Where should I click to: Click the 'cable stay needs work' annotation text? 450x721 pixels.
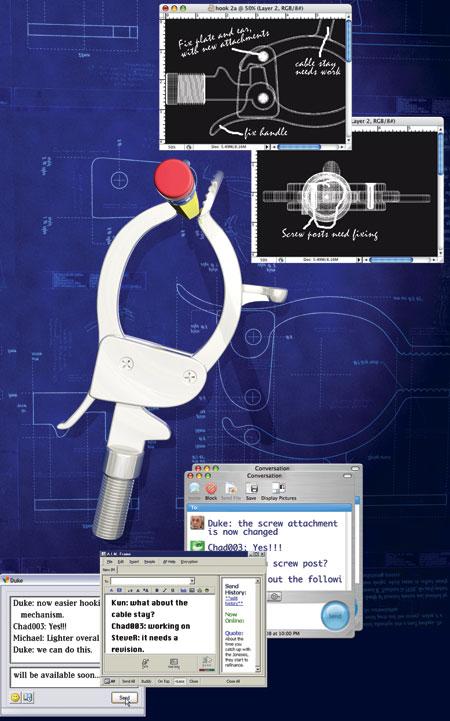318,67
